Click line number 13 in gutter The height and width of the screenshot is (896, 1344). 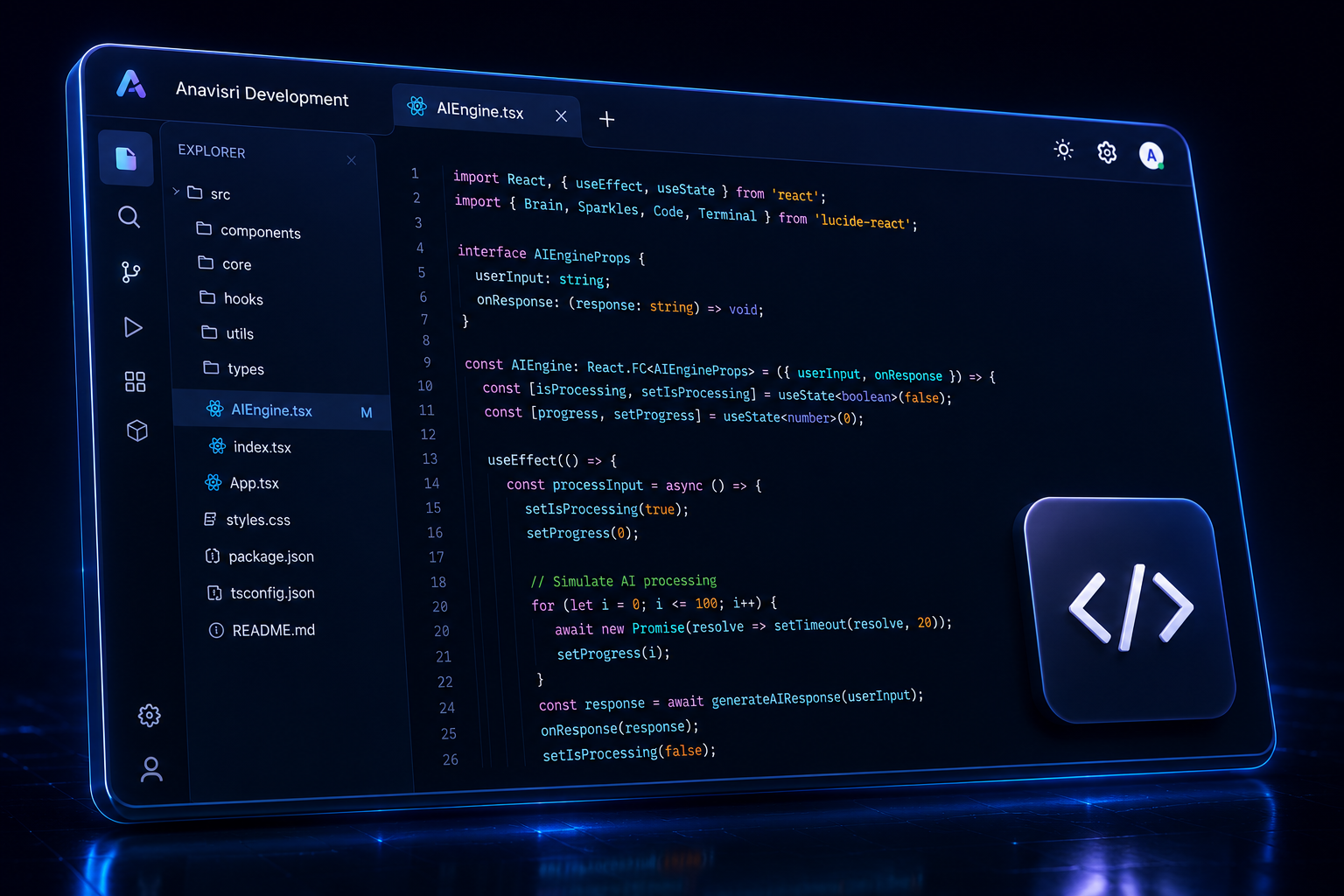(430, 458)
